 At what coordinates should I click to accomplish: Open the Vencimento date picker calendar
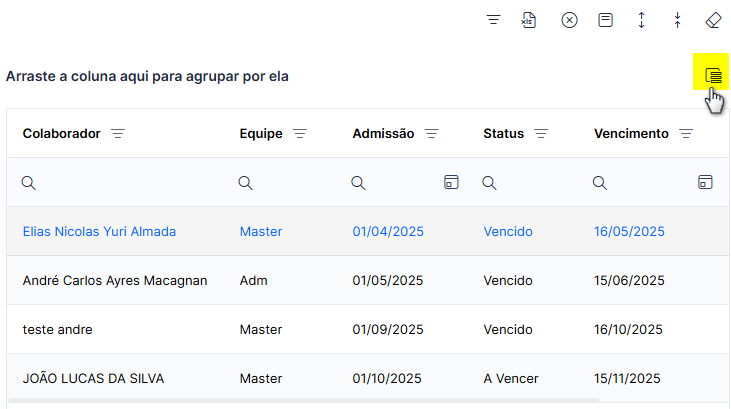pos(705,182)
